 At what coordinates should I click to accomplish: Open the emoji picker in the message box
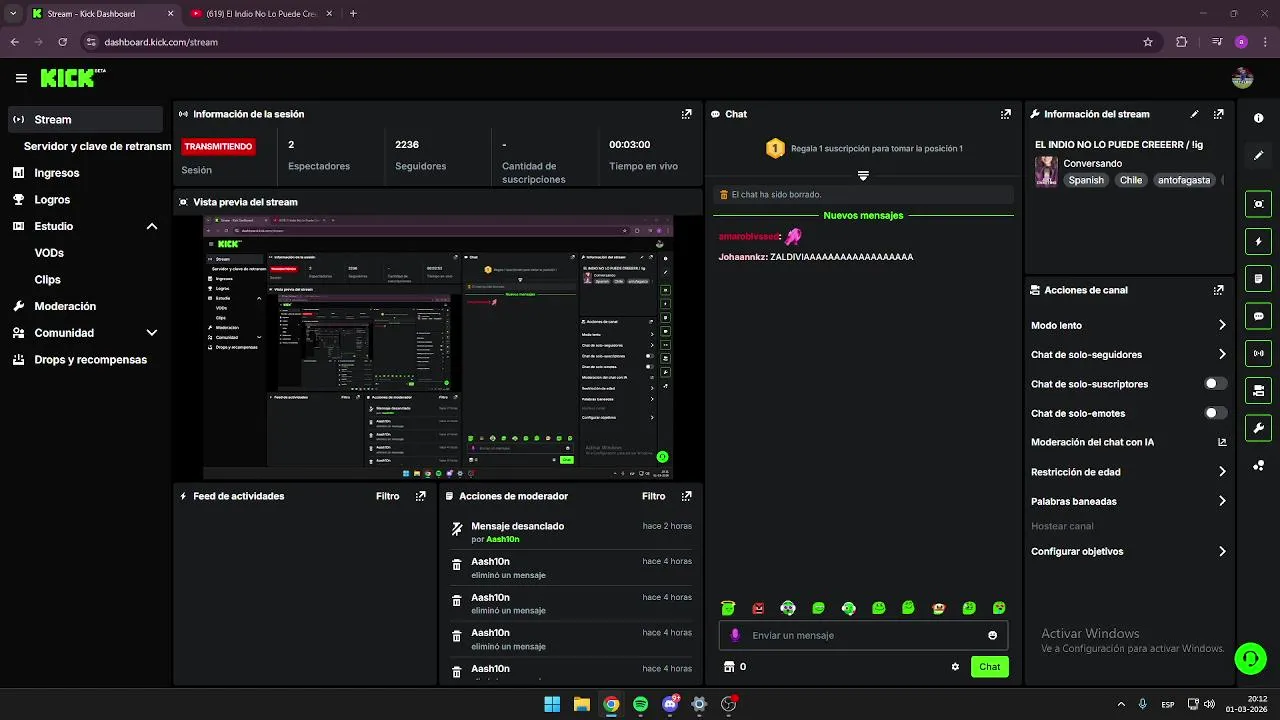pos(992,635)
